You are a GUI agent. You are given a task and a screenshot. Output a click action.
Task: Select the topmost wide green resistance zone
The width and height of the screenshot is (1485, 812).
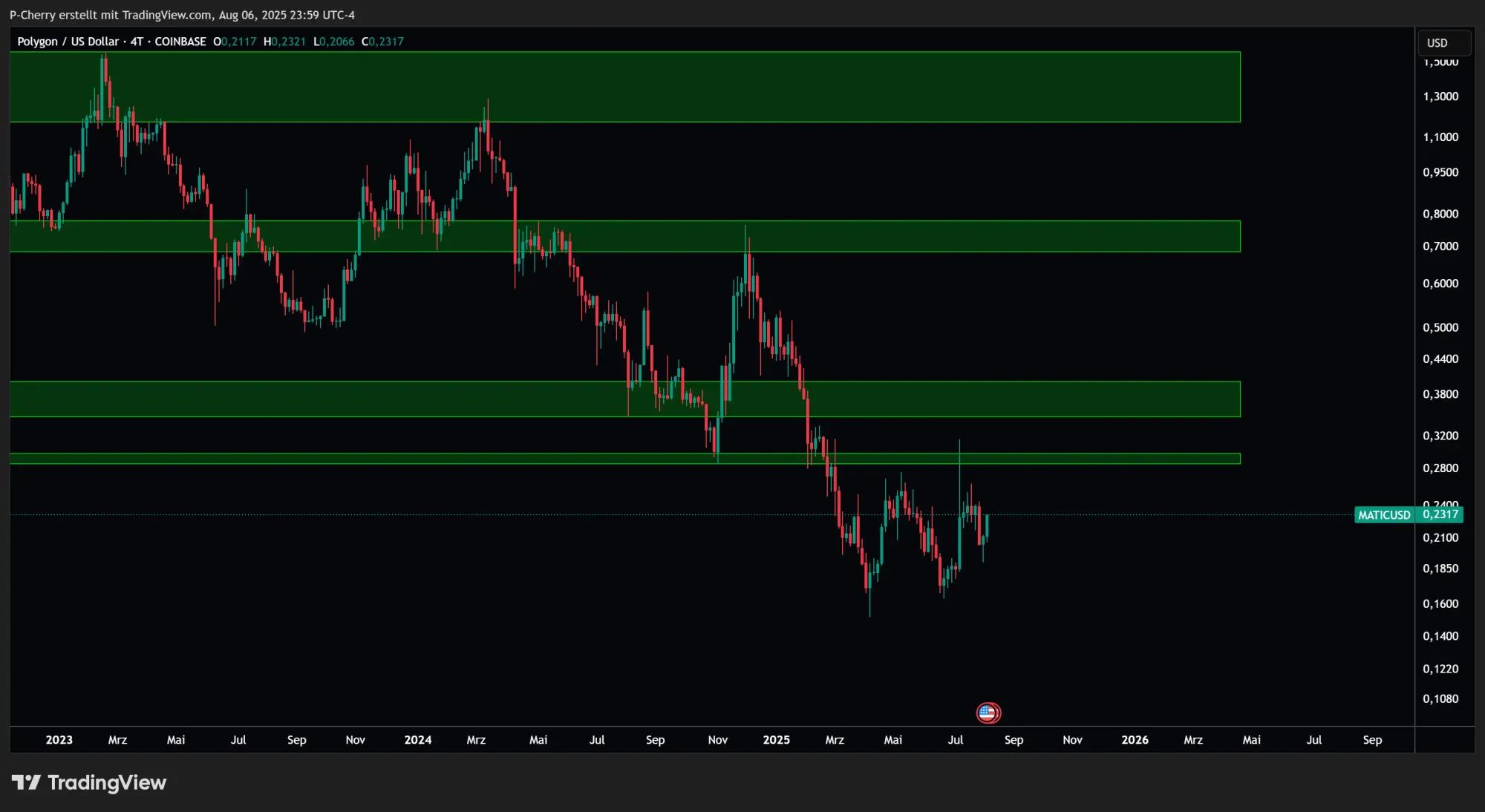point(625,87)
